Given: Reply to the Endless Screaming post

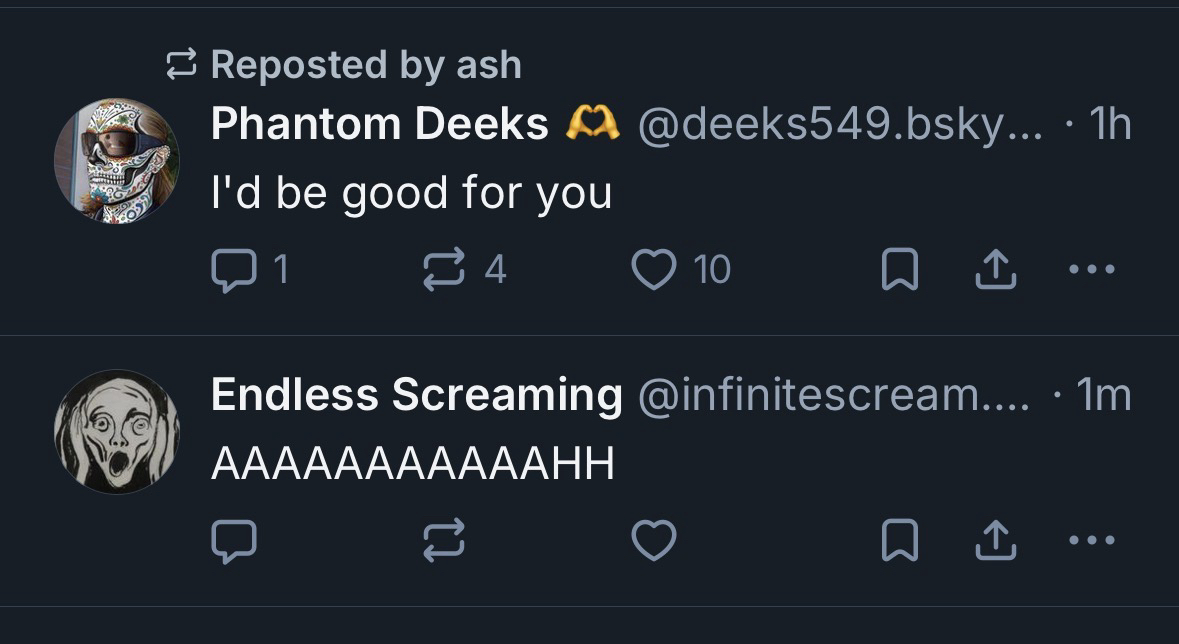Looking at the screenshot, I should (x=235, y=541).
